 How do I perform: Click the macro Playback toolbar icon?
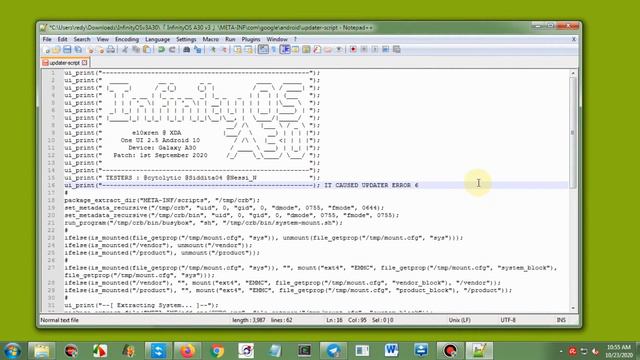(375, 50)
